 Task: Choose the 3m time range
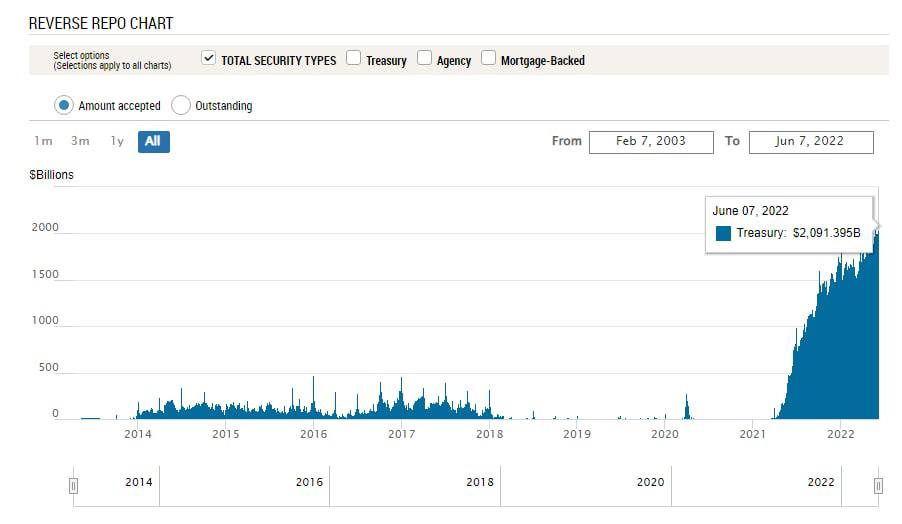[80, 141]
